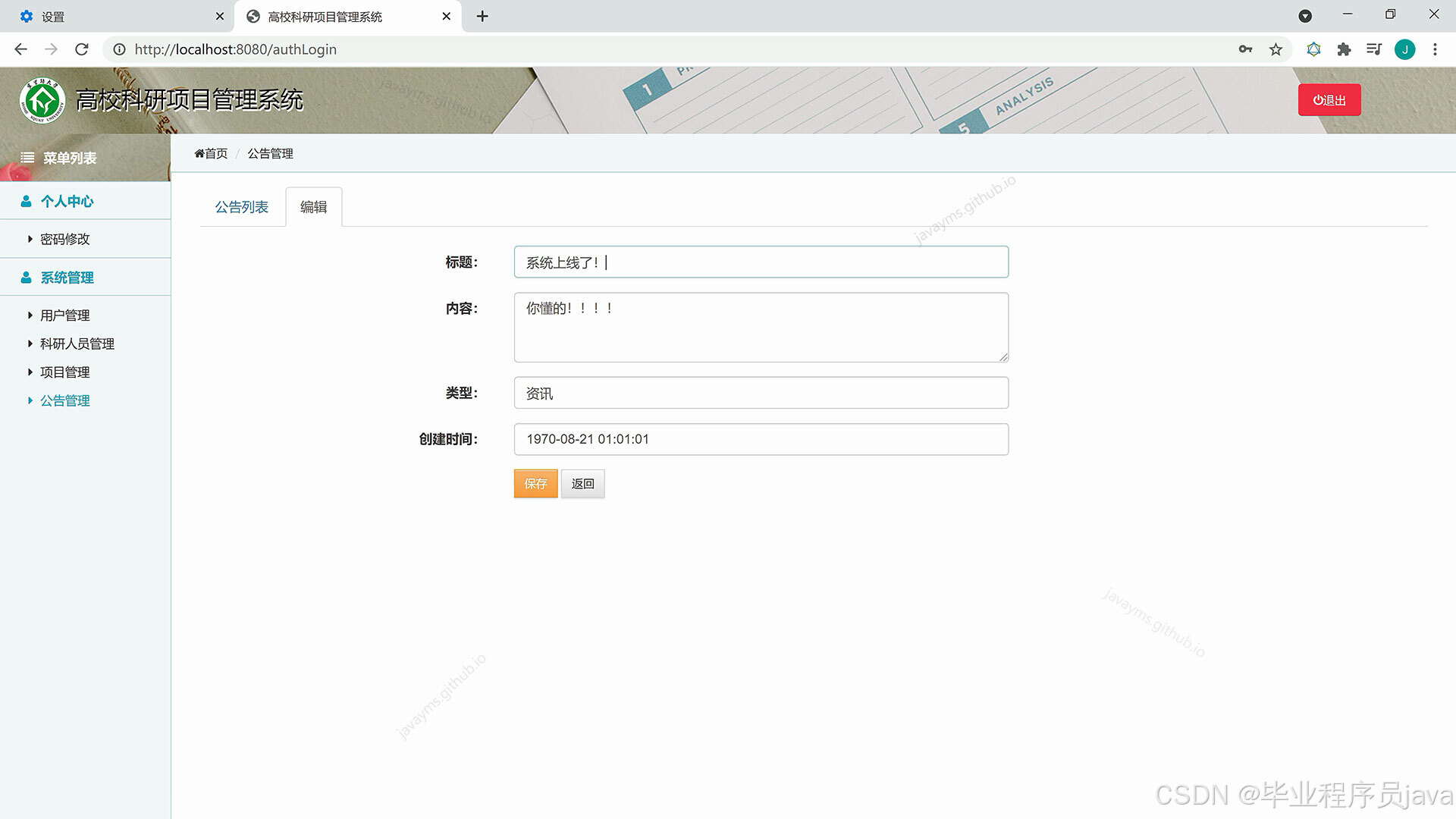Open 科研人员管理 menu item
Screen dimensions: 1456x819
(77, 344)
